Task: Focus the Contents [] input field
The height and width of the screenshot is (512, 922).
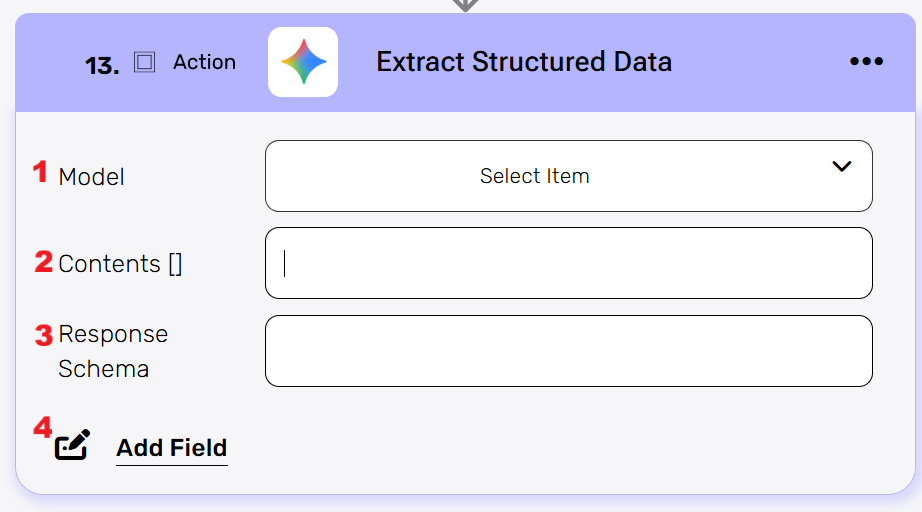Action: (568, 263)
